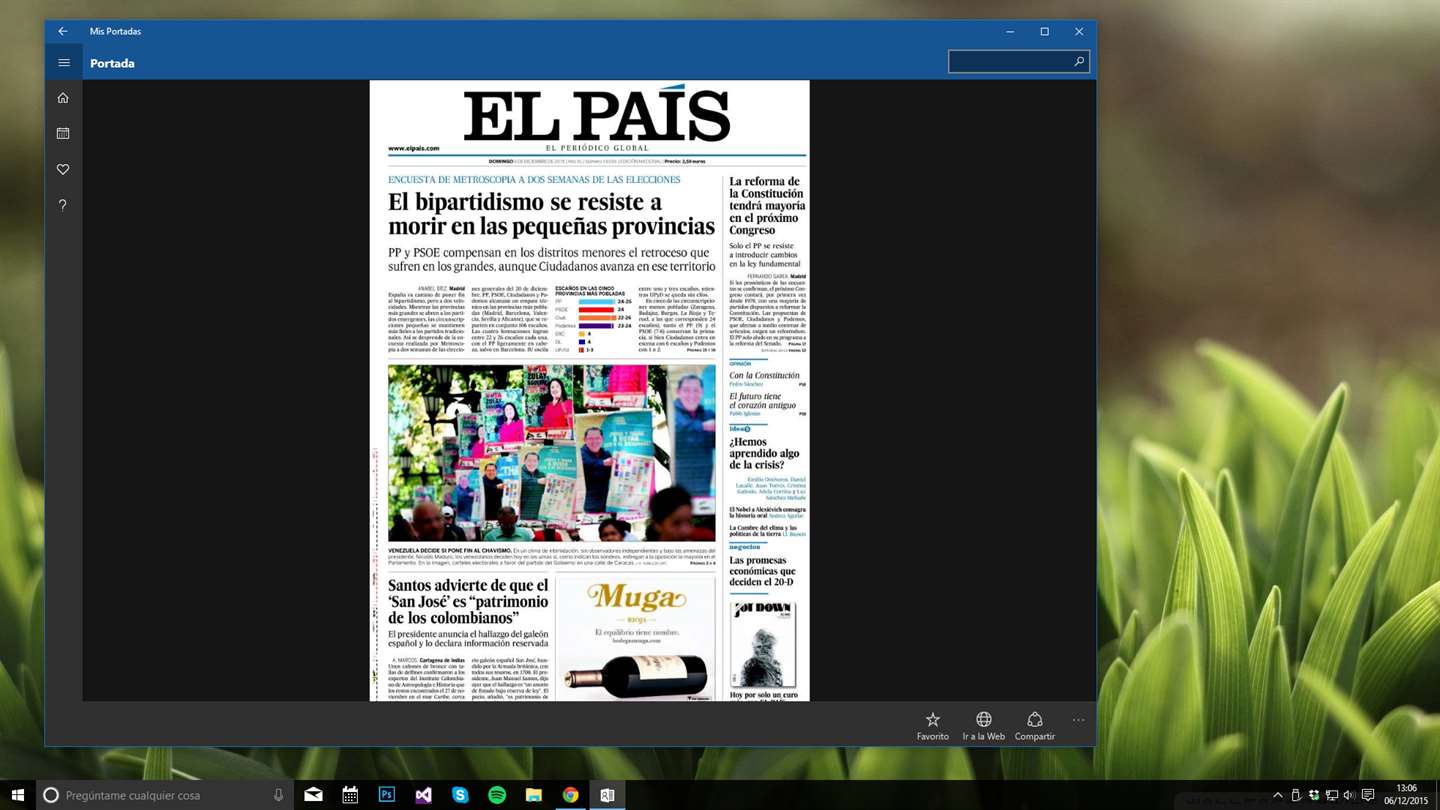Click Ir a la Web button

coord(983,726)
